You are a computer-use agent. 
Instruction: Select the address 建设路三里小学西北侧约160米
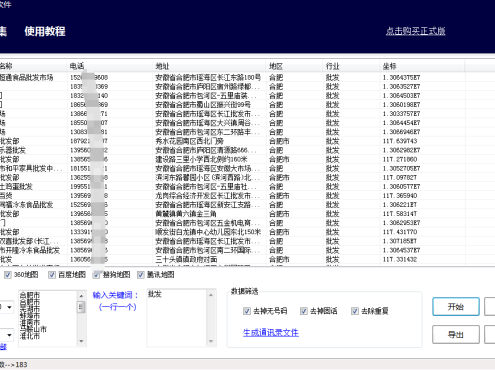[201, 159]
